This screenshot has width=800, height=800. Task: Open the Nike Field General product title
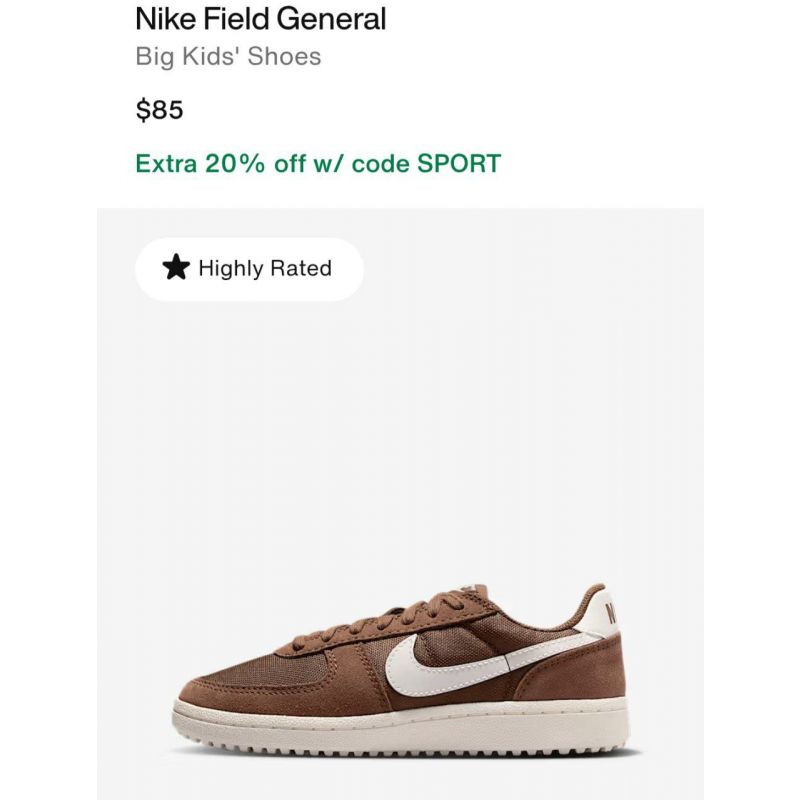click(261, 19)
